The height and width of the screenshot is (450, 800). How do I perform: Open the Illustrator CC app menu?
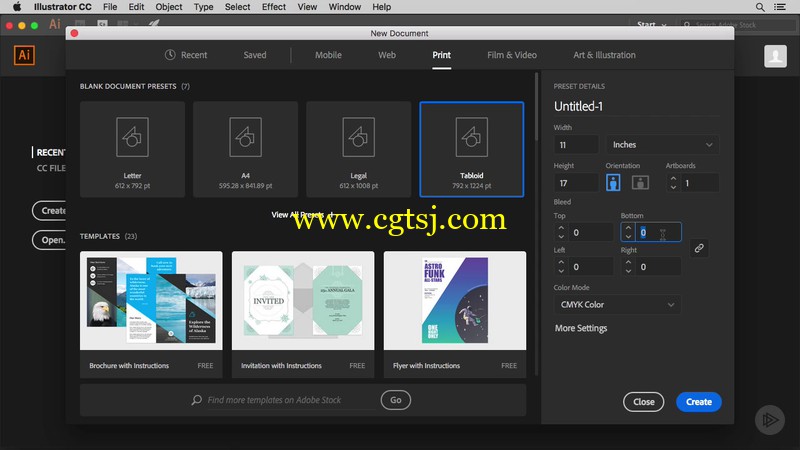click(x=62, y=7)
